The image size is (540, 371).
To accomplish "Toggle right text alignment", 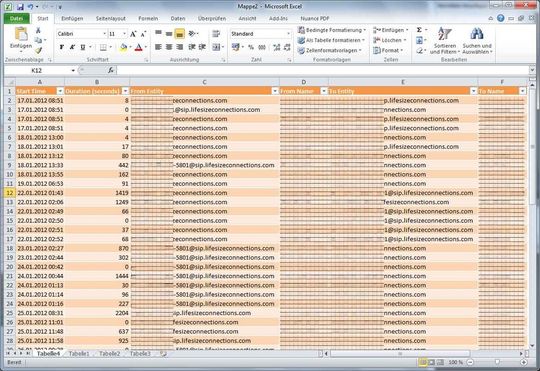I will [179, 47].
